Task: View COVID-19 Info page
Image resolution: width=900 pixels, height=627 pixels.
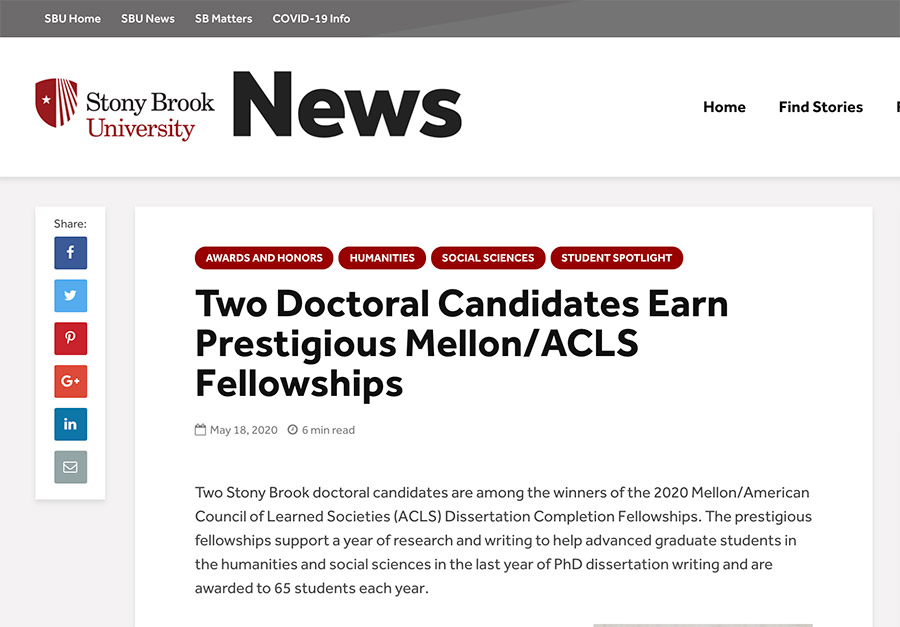Action: (311, 18)
